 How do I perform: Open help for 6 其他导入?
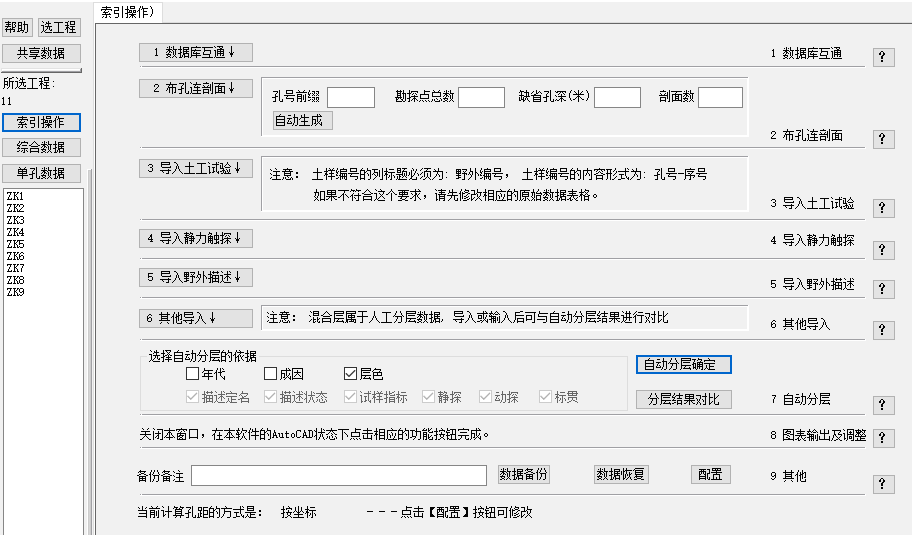[883, 330]
